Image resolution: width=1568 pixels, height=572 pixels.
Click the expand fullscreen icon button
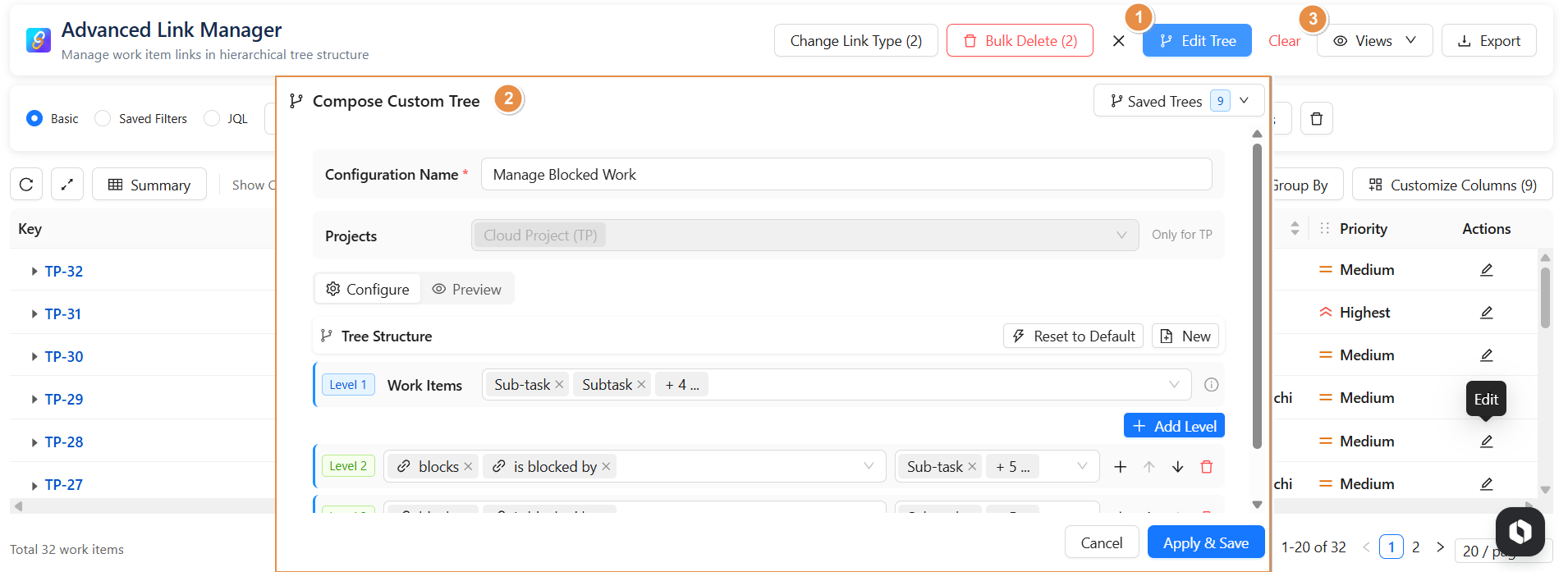click(67, 185)
